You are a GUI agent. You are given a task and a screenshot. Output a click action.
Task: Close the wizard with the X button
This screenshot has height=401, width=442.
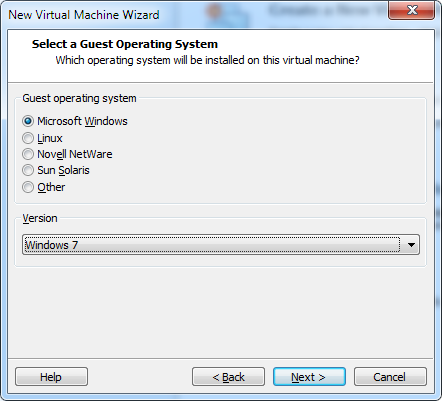click(412, 10)
